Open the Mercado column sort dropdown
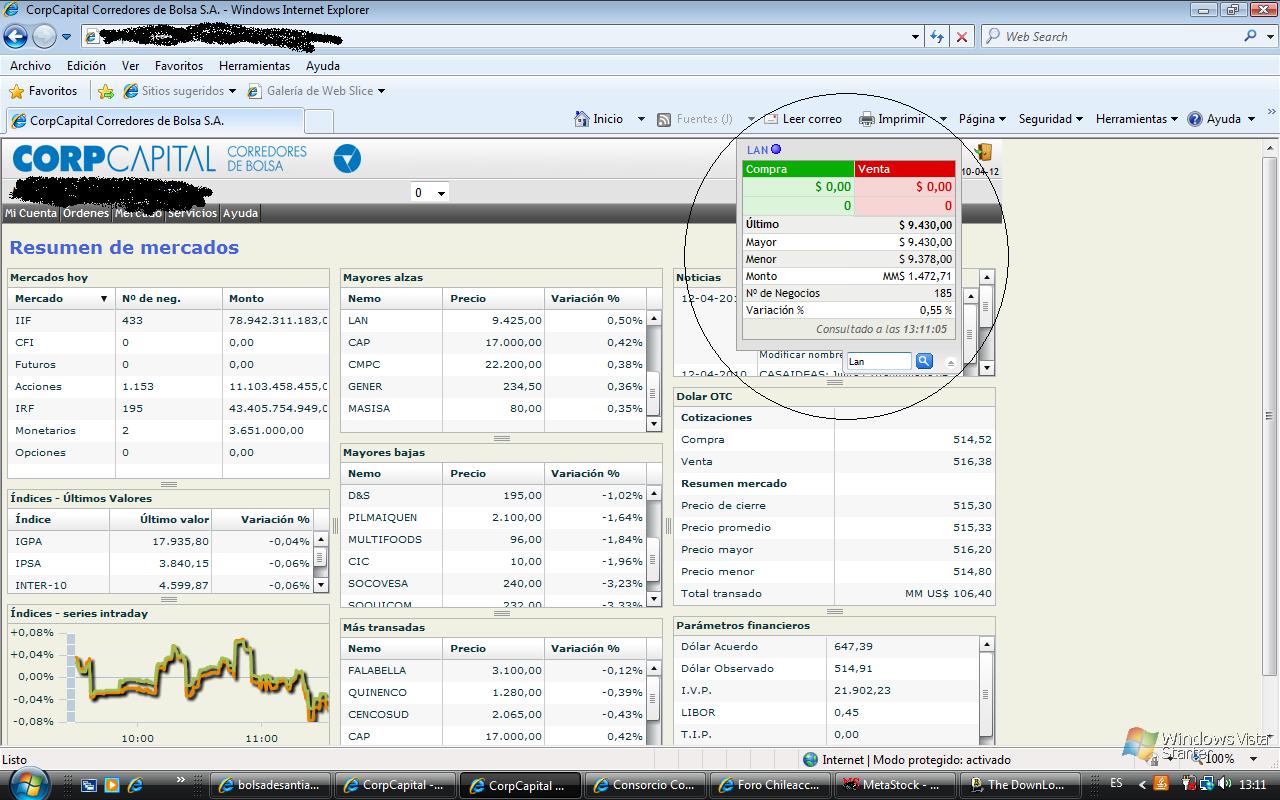Screen dimensions: 1280x800 [103, 299]
